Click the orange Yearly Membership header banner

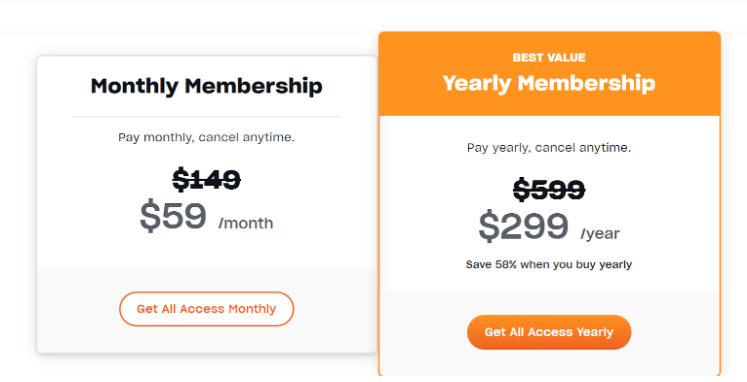click(549, 74)
